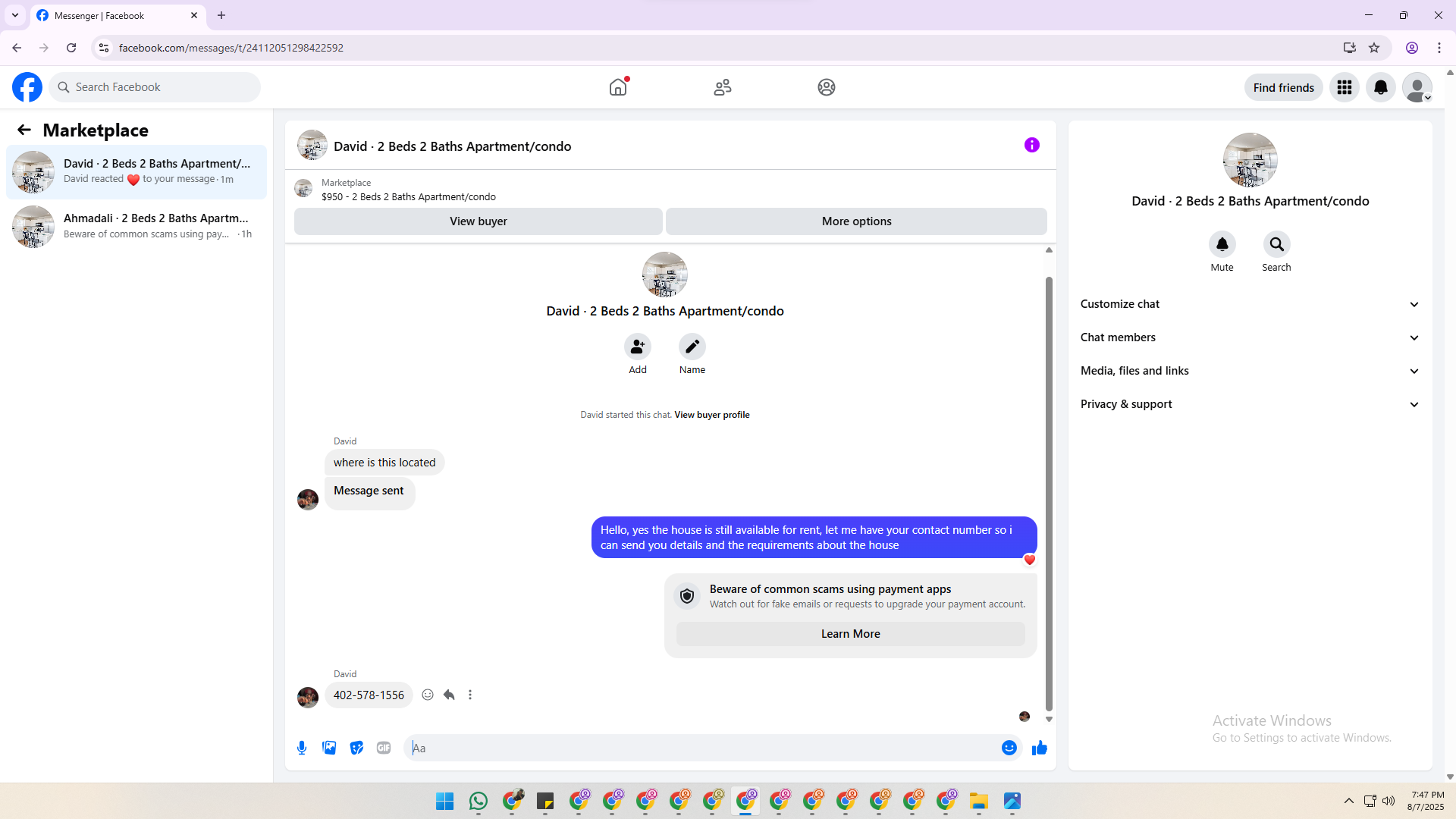Open File Explorer from the taskbar
This screenshot has width=1456, height=819.
979,802
